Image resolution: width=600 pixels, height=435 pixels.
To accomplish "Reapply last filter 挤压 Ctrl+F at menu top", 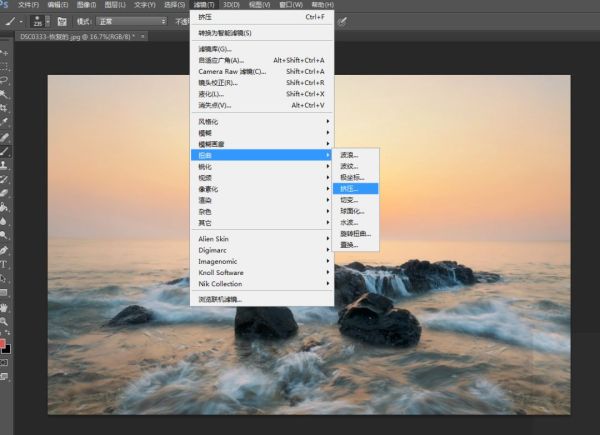I will [262, 17].
